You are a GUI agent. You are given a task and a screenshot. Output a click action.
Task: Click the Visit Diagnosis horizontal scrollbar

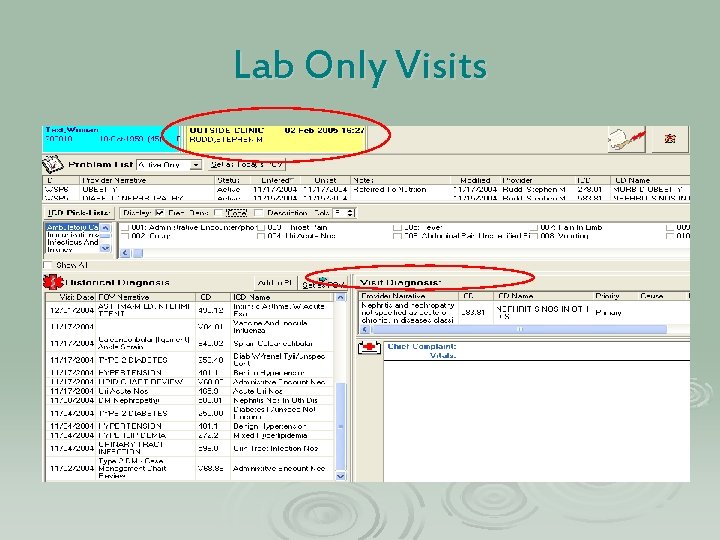point(519,329)
